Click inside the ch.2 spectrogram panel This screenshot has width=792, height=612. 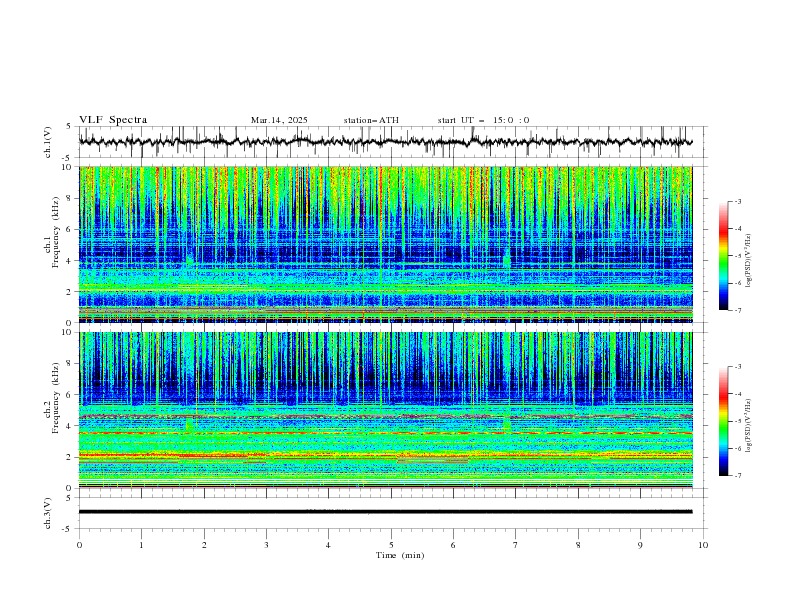386,410
